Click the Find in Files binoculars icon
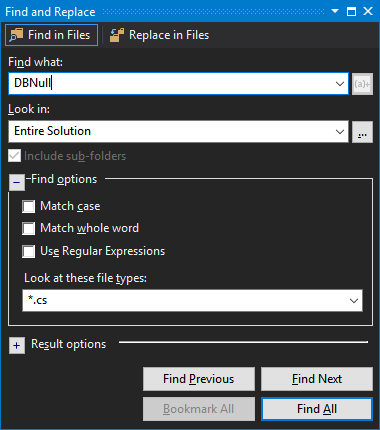This screenshot has width=380, height=430. pos(16,35)
